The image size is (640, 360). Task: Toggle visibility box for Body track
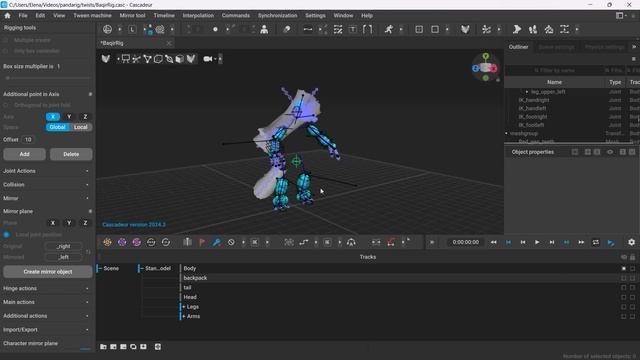click(624, 269)
